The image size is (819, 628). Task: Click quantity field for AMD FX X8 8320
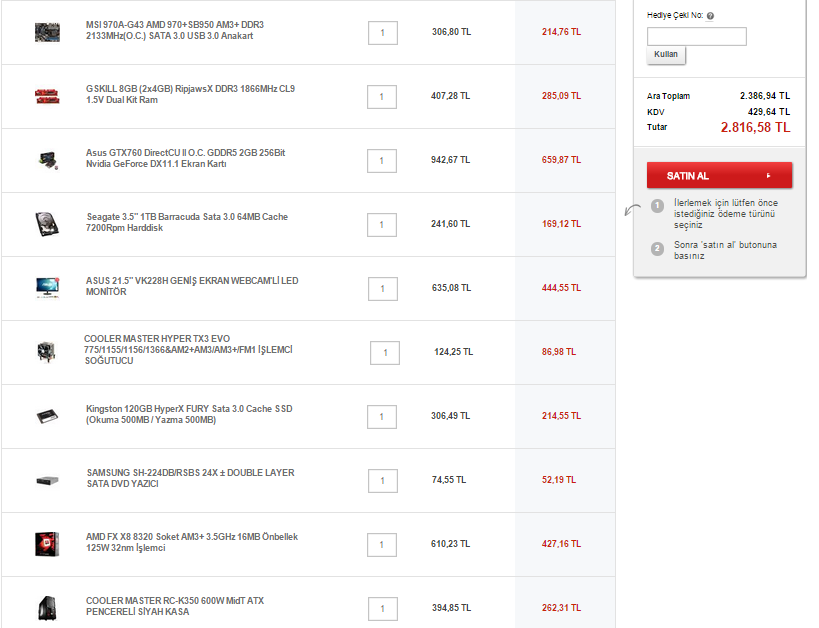point(382,545)
